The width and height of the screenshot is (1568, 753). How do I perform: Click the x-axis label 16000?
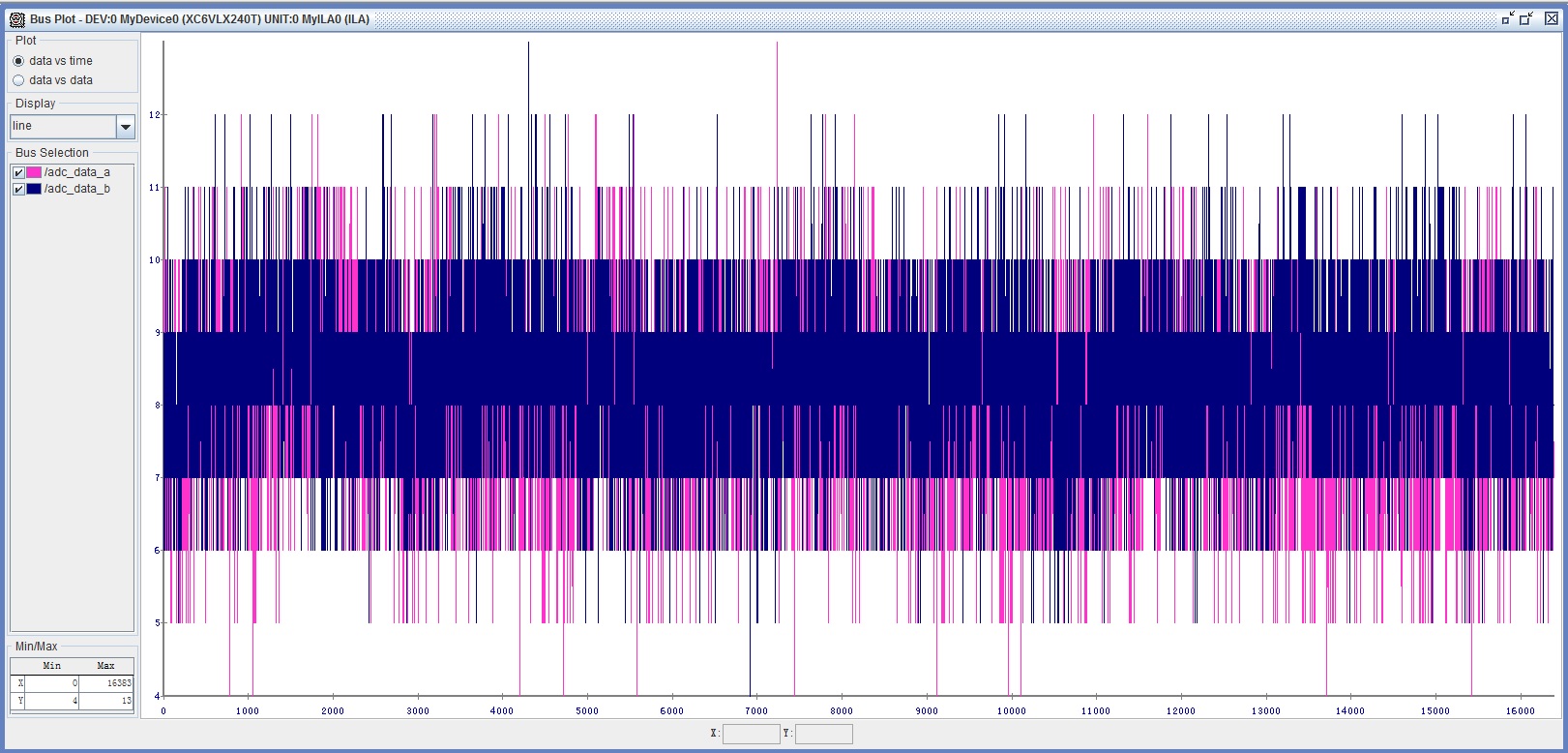[1521, 711]
